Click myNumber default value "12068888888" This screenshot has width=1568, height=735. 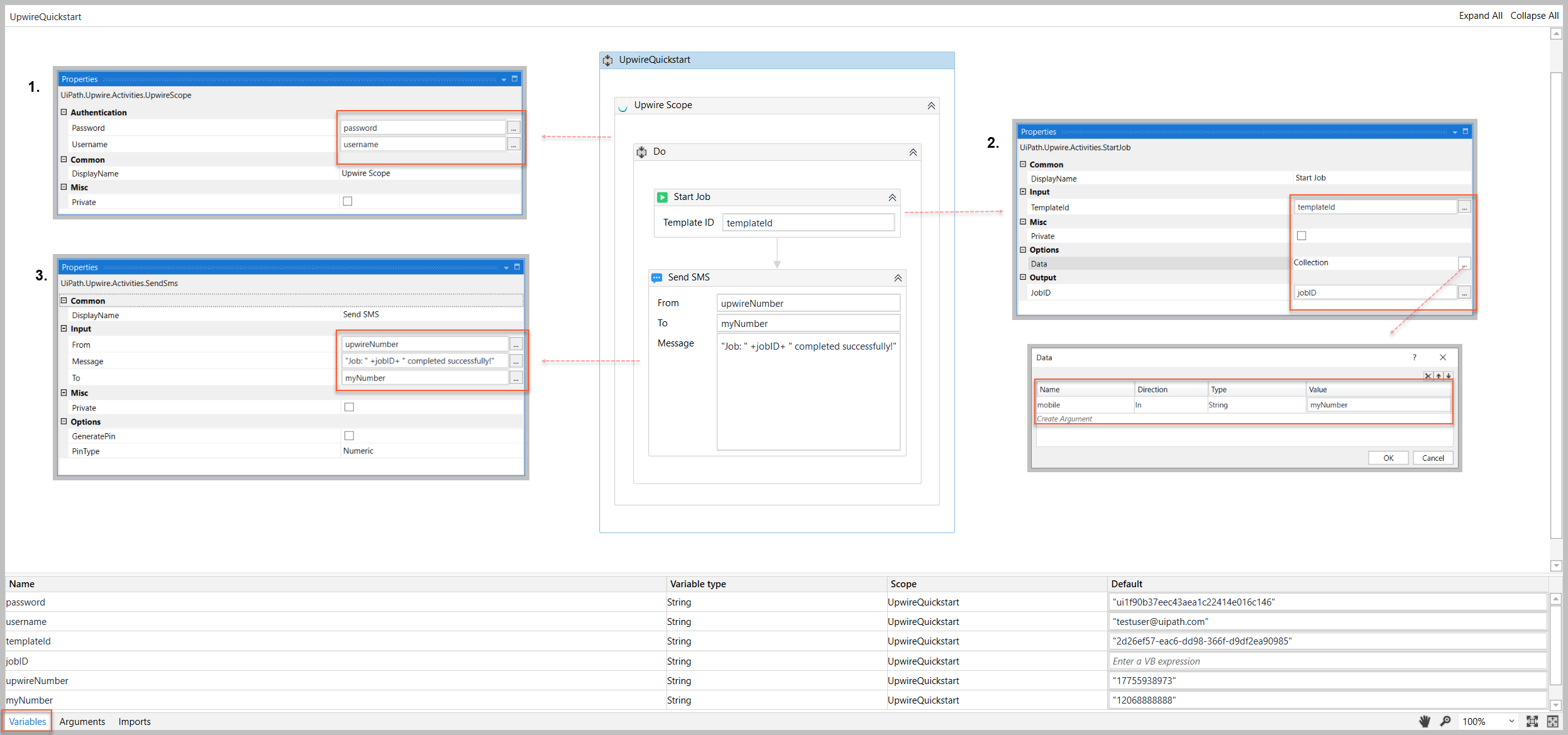[1328, 700]
